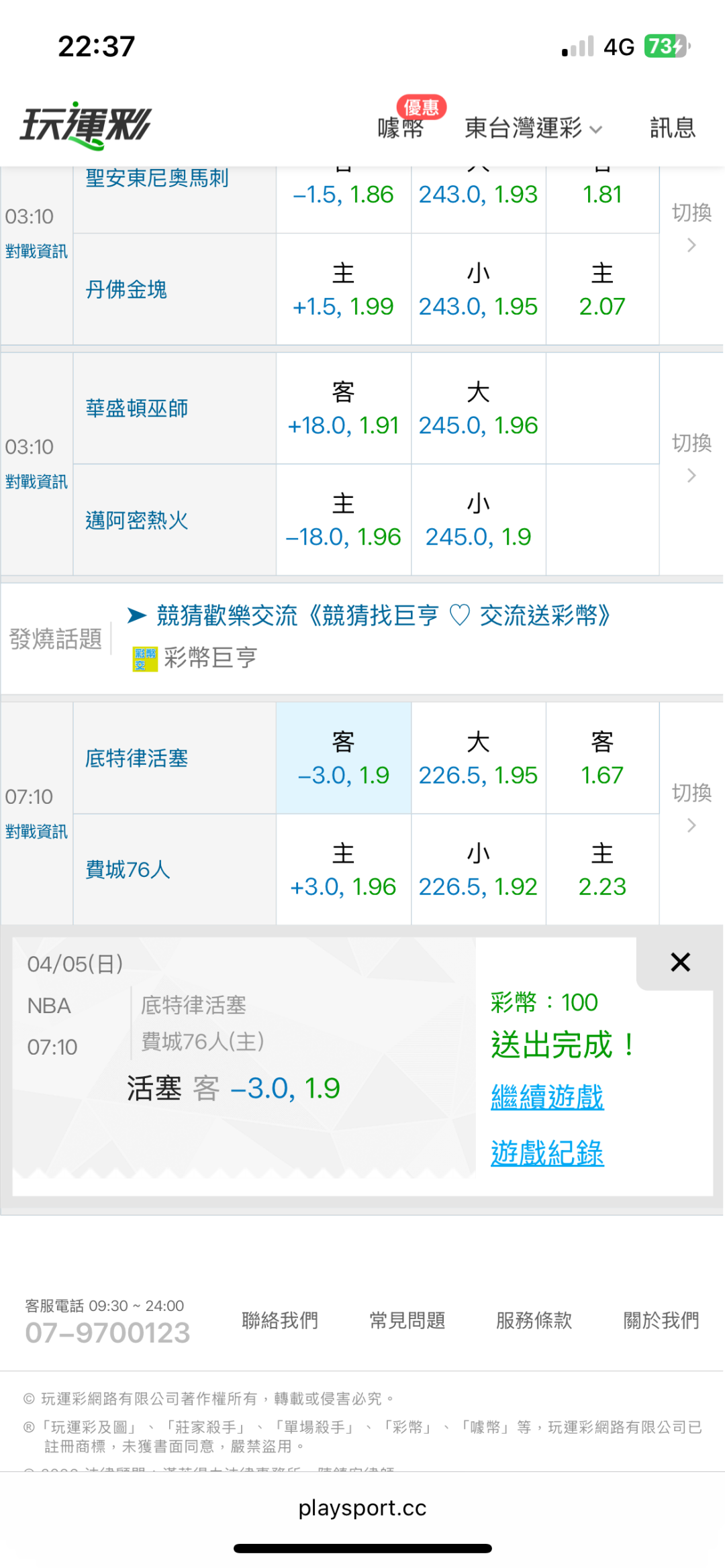Open the 底特律活塞 team page

click(136, 758)
